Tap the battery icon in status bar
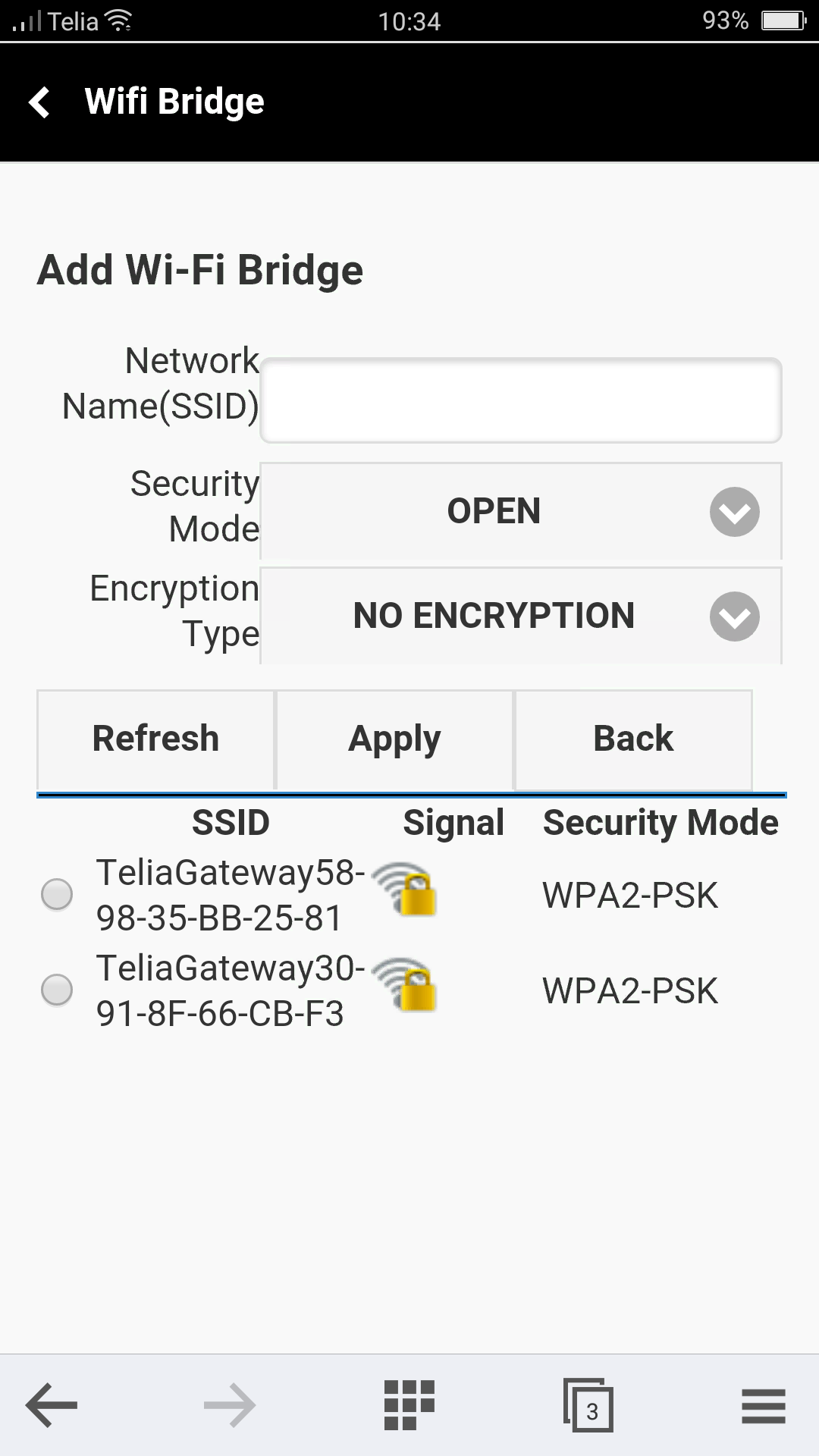 coord(783,20)
